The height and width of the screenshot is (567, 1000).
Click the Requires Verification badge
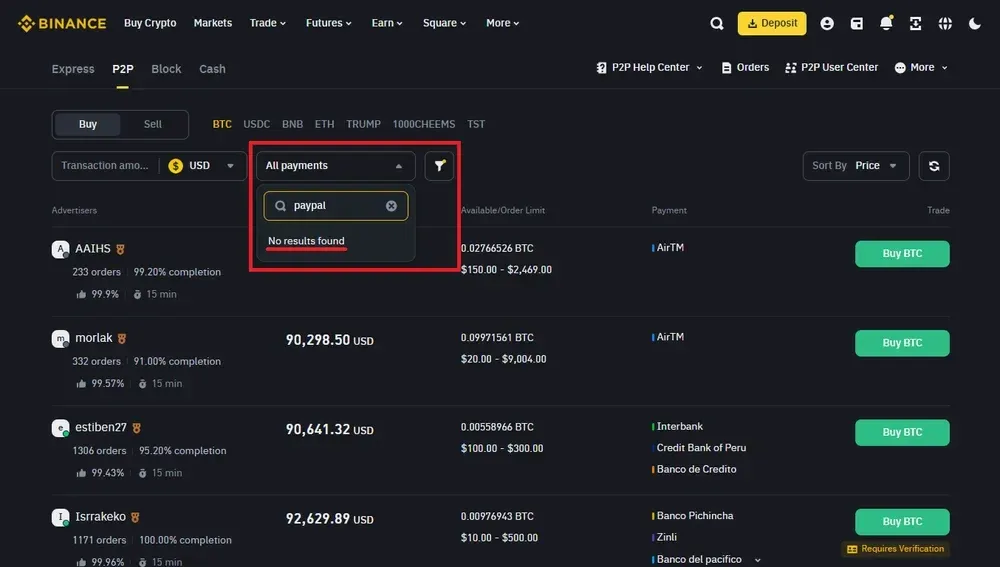pyautogui.click(x=895, y=549)
